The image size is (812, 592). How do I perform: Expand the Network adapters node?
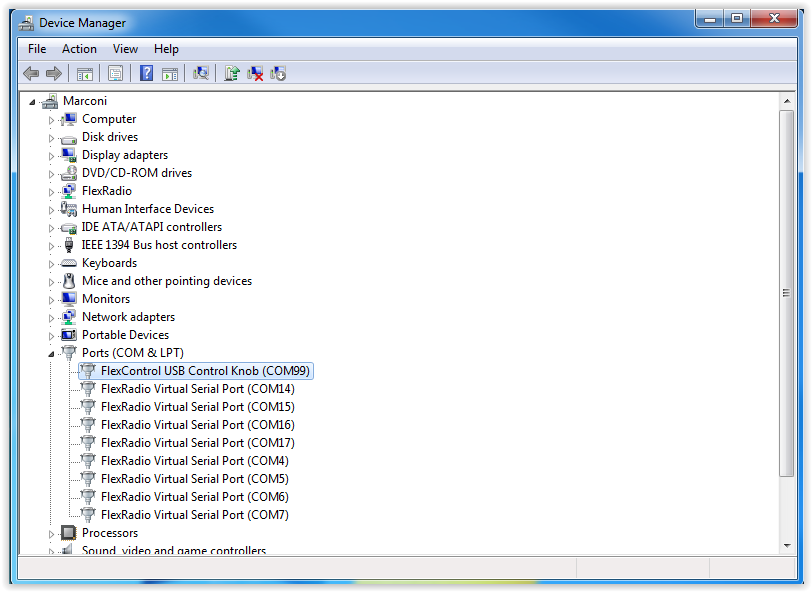(51, 318)
